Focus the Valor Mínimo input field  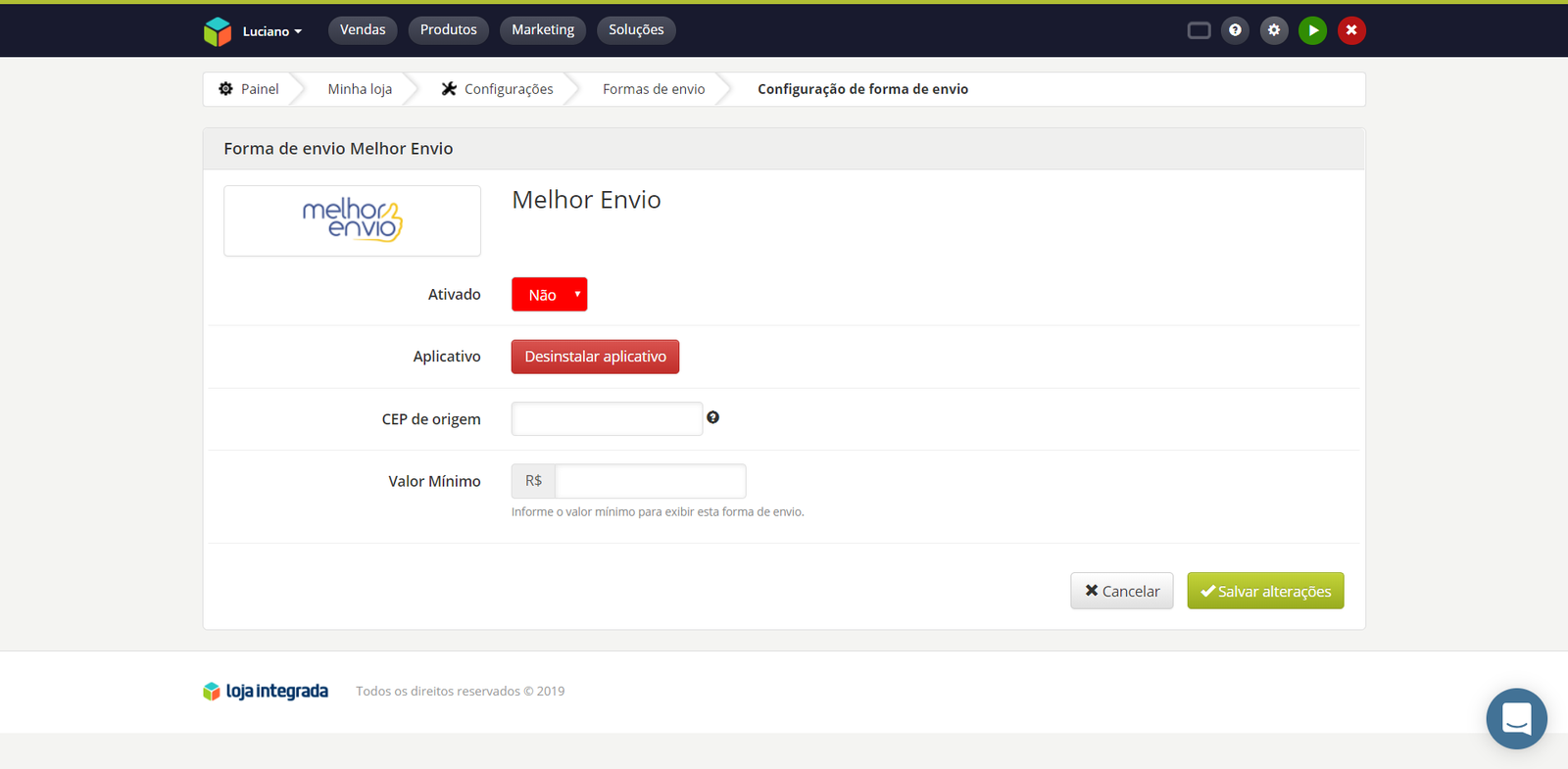pos(650,481)
